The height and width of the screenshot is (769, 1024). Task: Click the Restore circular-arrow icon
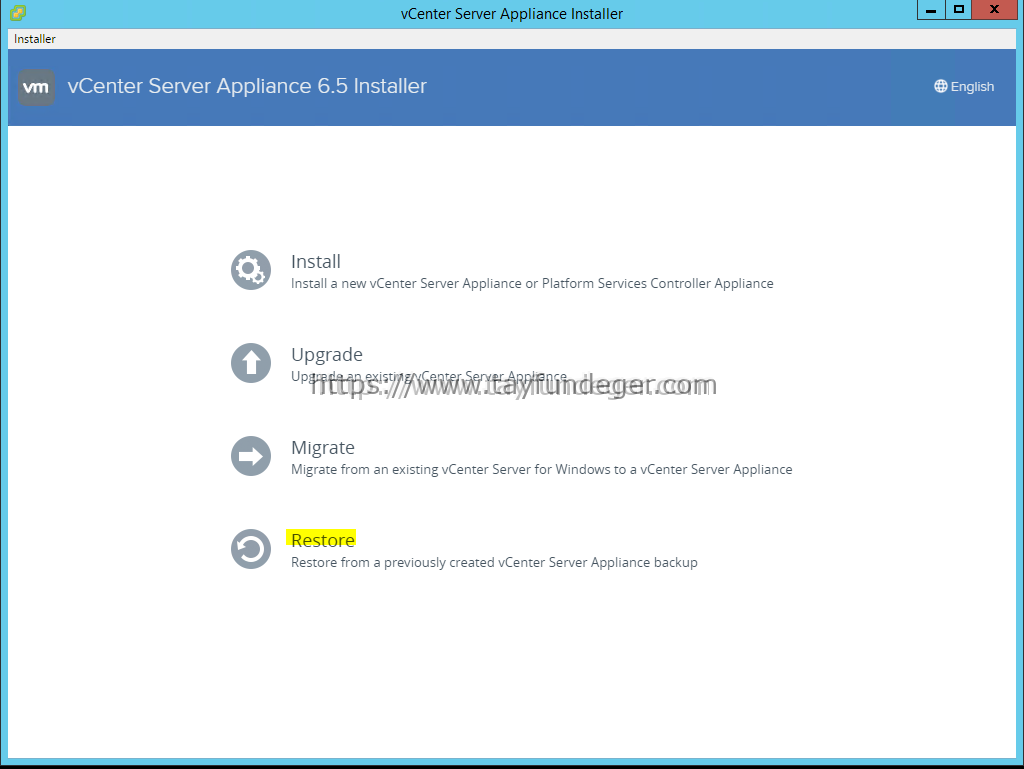point(251,549)
